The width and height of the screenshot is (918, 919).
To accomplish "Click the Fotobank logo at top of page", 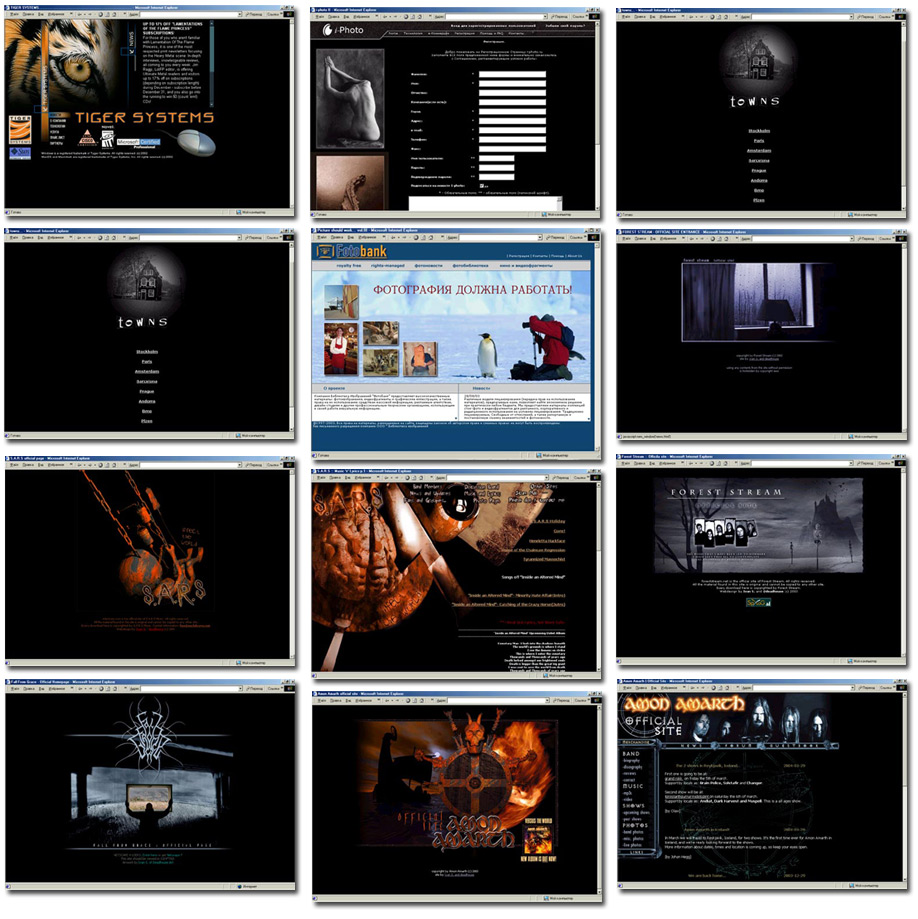I will coord(352,251).
